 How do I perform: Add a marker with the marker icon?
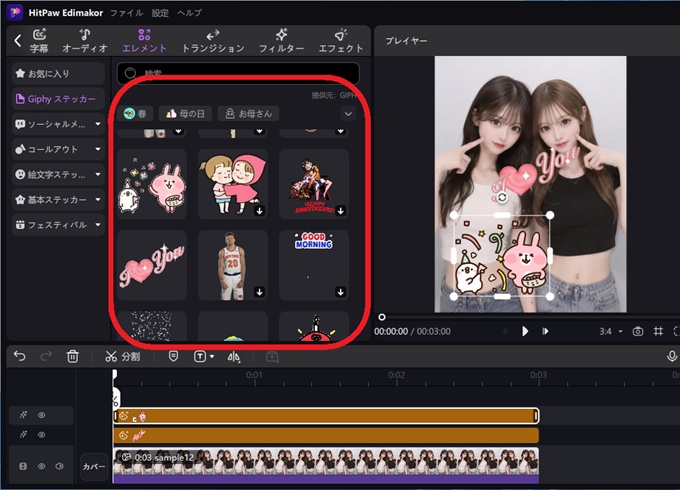[x=173, y=356]
